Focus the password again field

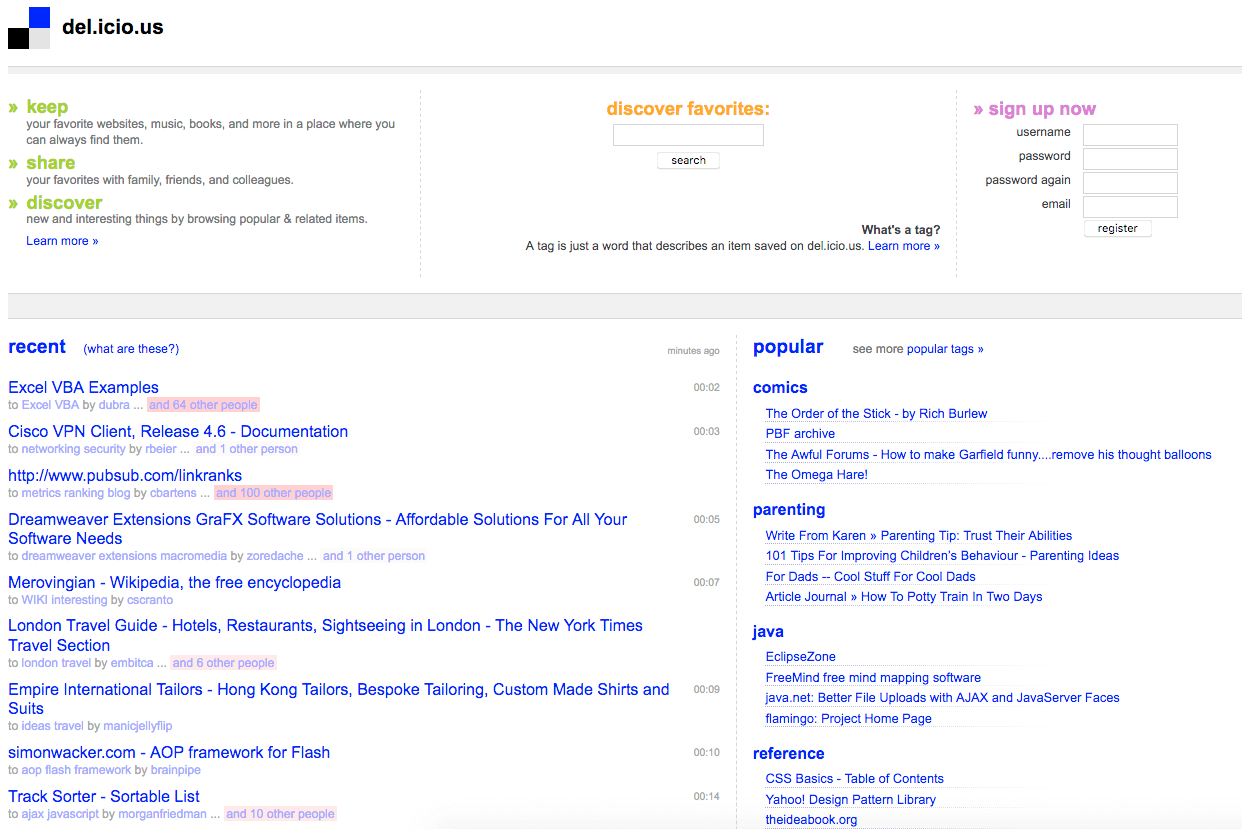pyautogui.click(x=1130, y=183)
